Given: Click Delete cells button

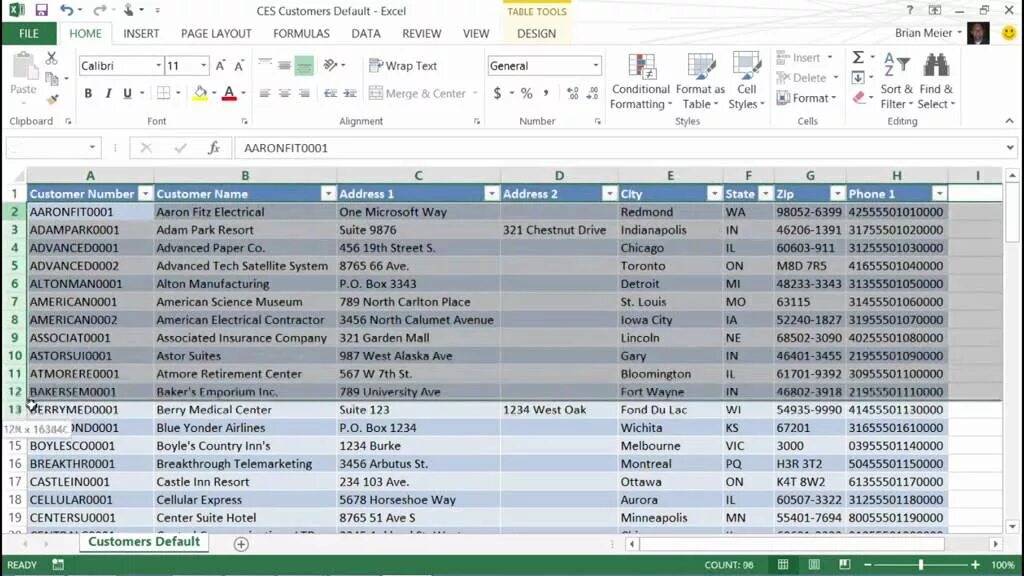Looking at the screenshot, I should tap(807, 78).
